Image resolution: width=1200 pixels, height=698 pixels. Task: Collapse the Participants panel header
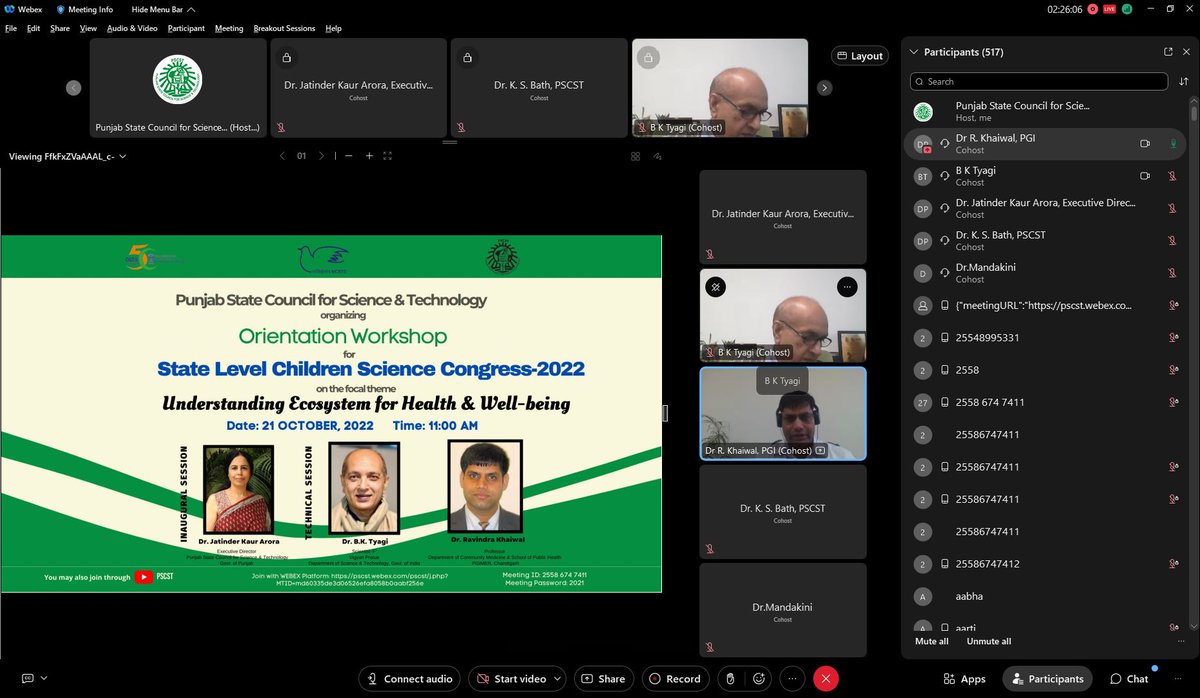point(913,52)
